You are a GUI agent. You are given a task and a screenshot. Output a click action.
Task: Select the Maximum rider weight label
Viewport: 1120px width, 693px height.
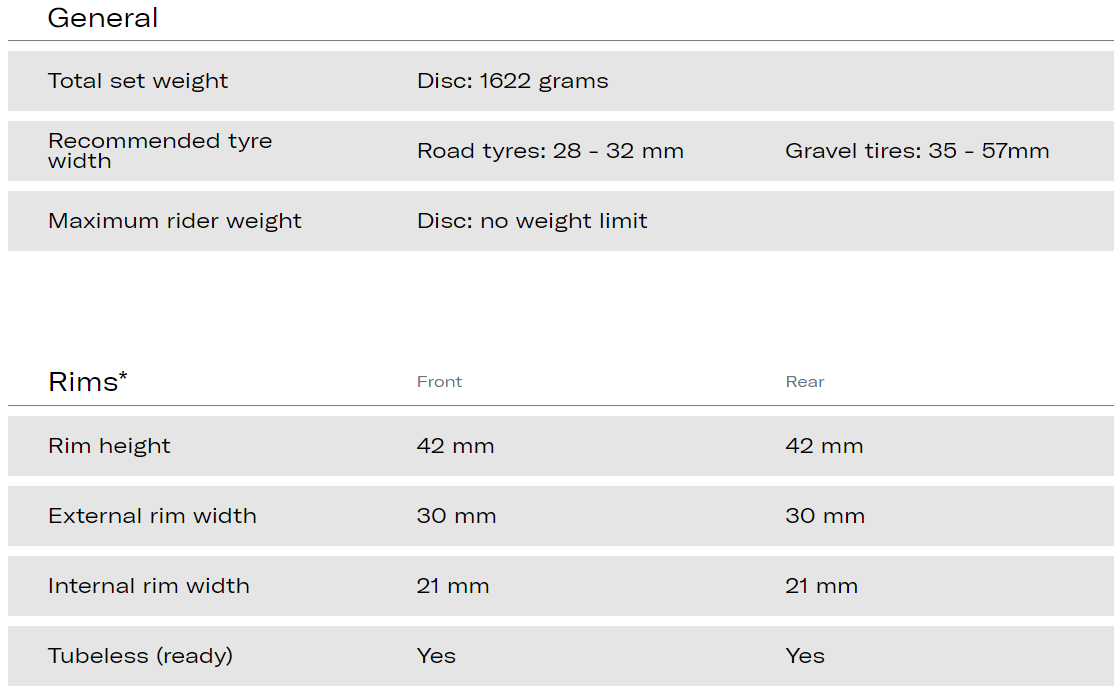[175, 221]
